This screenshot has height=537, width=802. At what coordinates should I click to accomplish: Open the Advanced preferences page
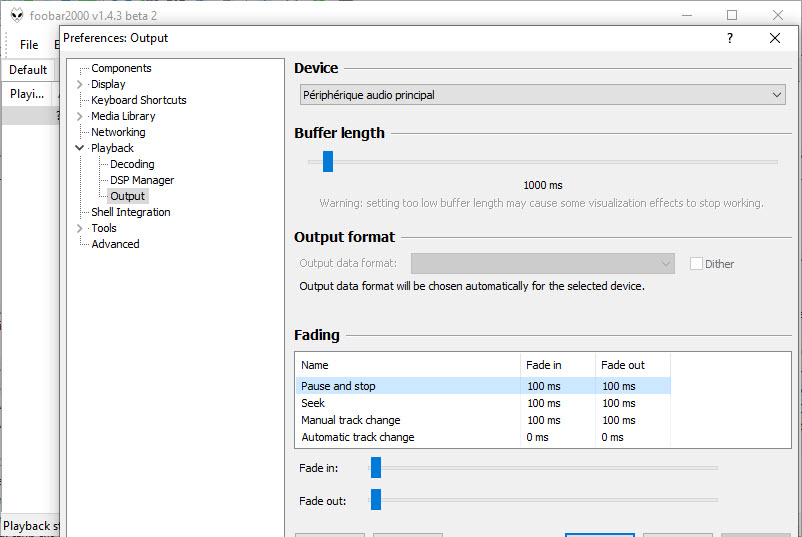[x=115, y=244]
